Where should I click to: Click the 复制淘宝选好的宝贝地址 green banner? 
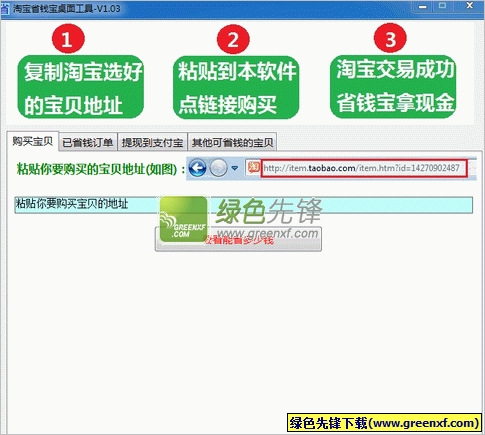point(81,87)
